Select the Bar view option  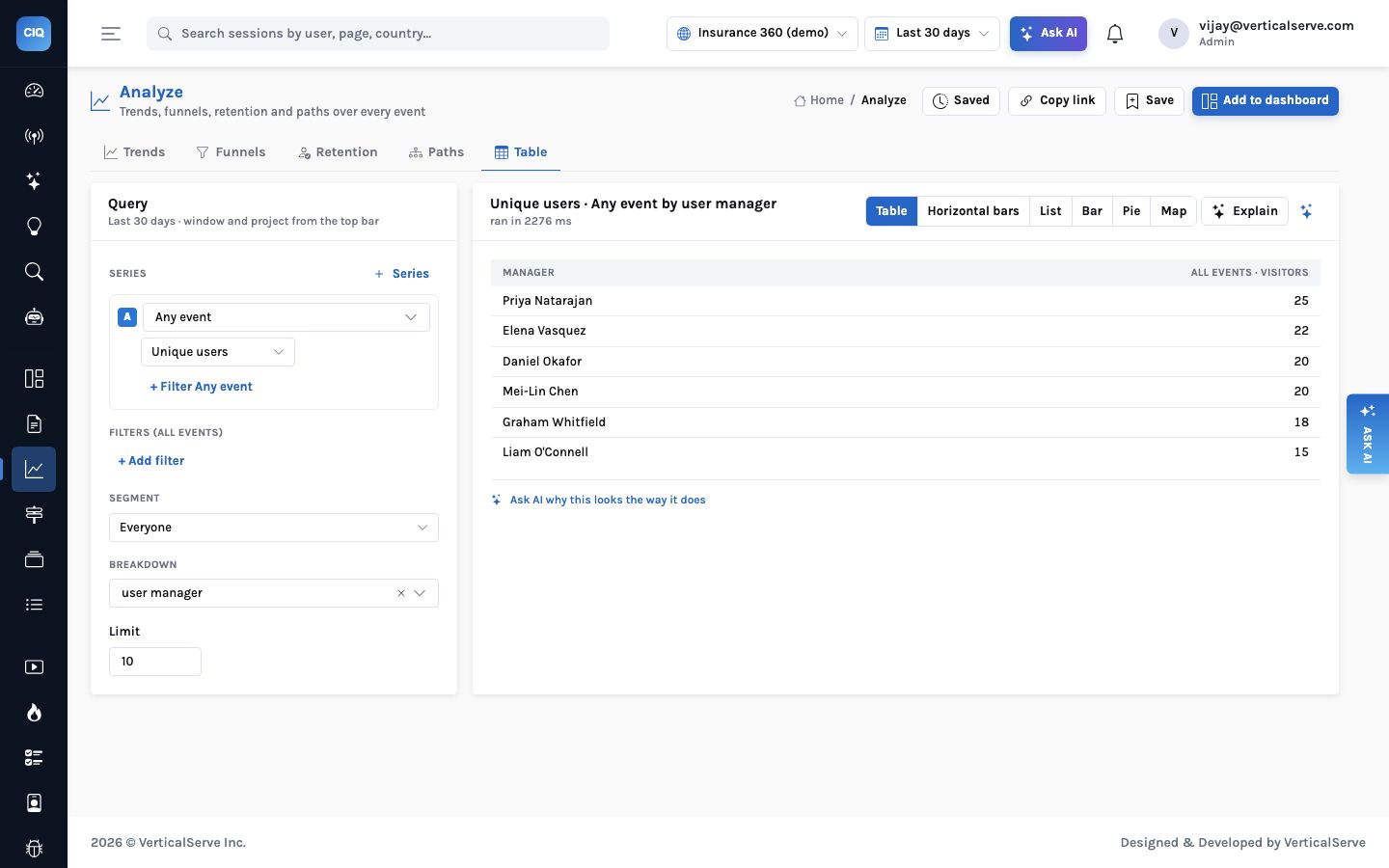point(1092,211)
